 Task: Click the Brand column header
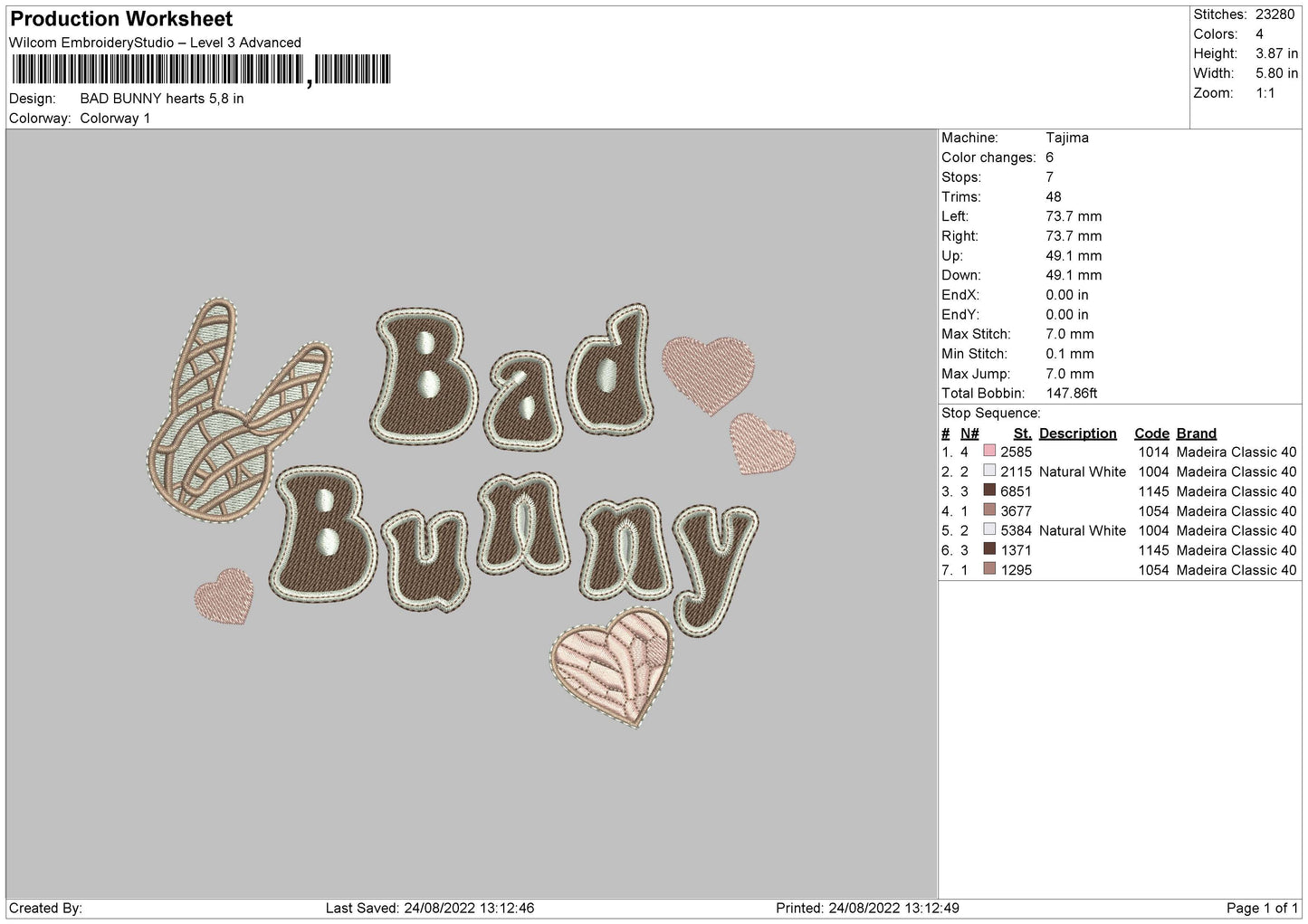point(1196,433)
